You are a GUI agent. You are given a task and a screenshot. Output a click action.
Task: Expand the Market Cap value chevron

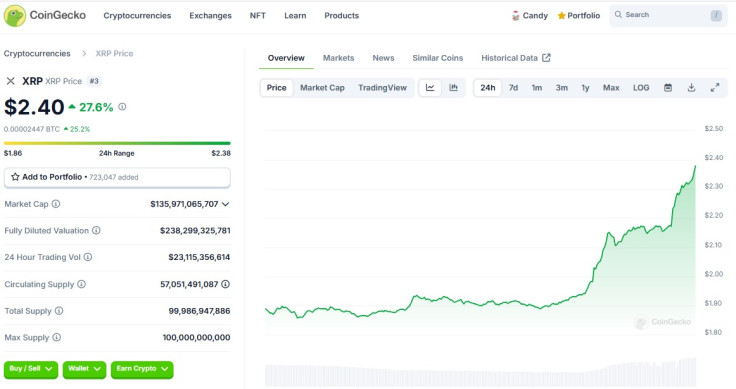tap(225, 204)
